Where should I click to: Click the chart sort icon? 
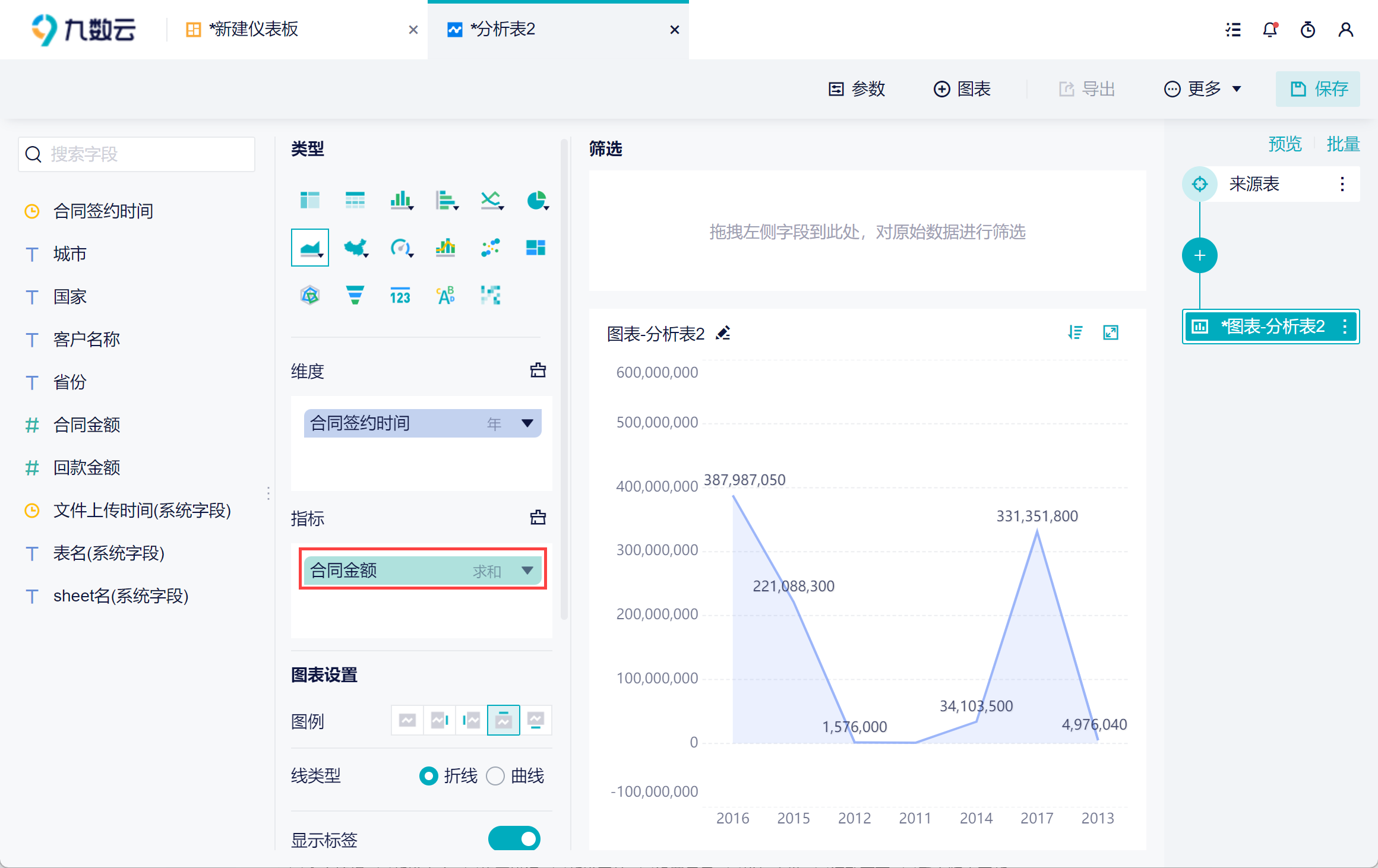coord(1075,332)
